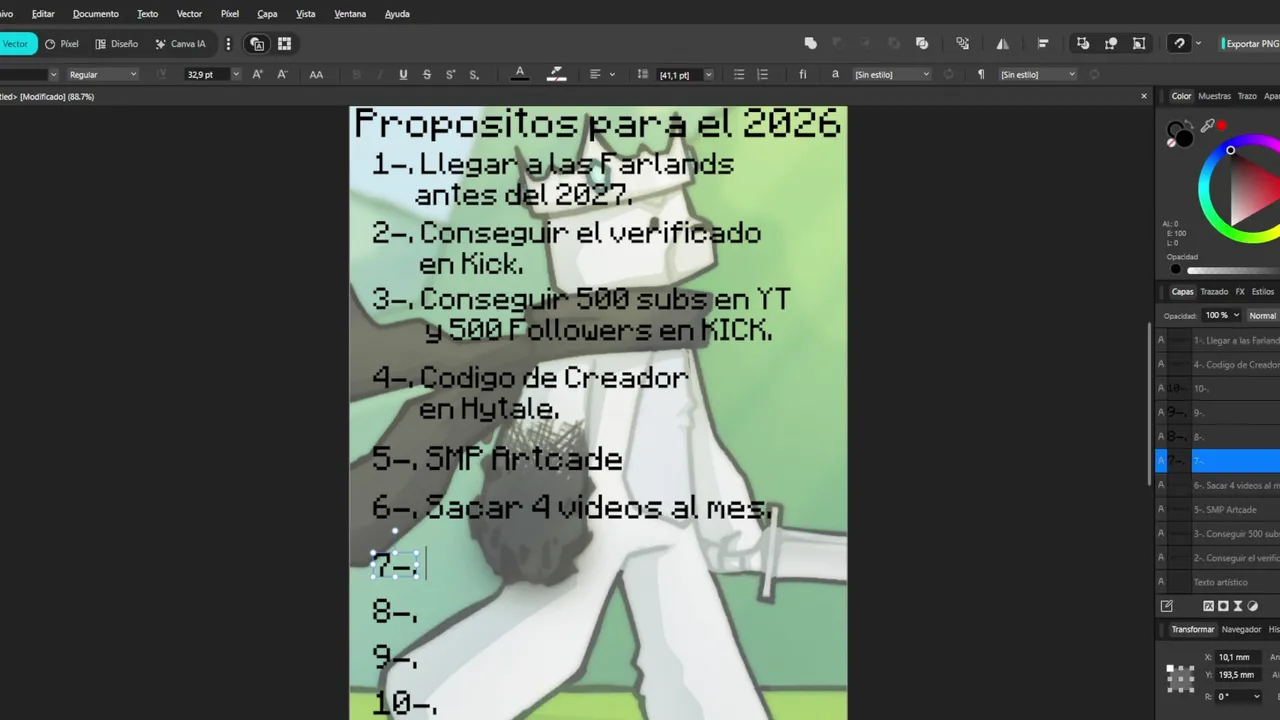This screenshot has height=720, width=1280.
Task: Click the edit layer icon below layers list
Action: (x=1166, y=606)
